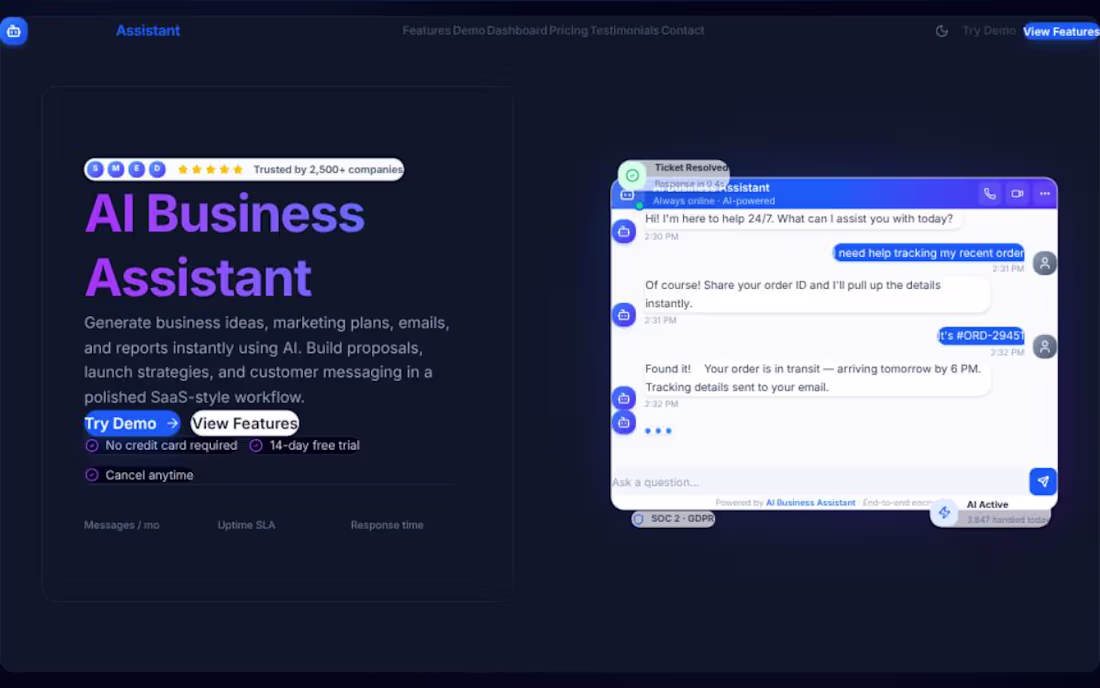Open AI Business Assistant footer link
Image resolution: width=1100 pixels, height=688 pixels.
[x=810, y=503]
